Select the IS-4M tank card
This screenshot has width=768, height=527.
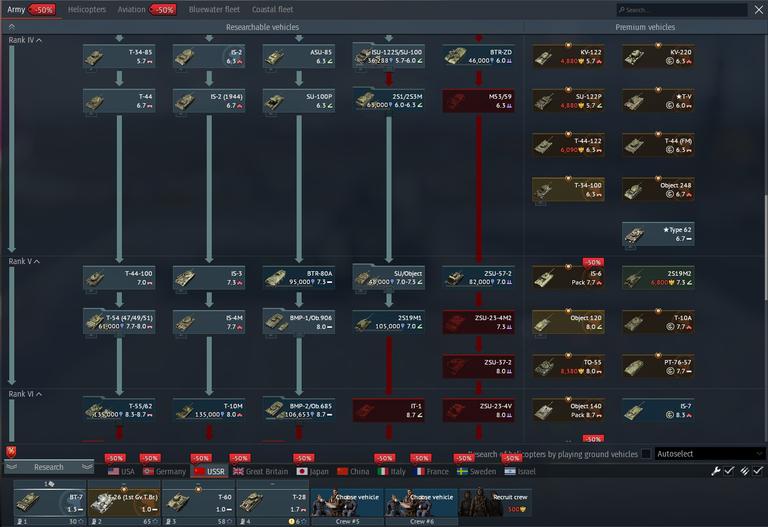tap(209, 322)
